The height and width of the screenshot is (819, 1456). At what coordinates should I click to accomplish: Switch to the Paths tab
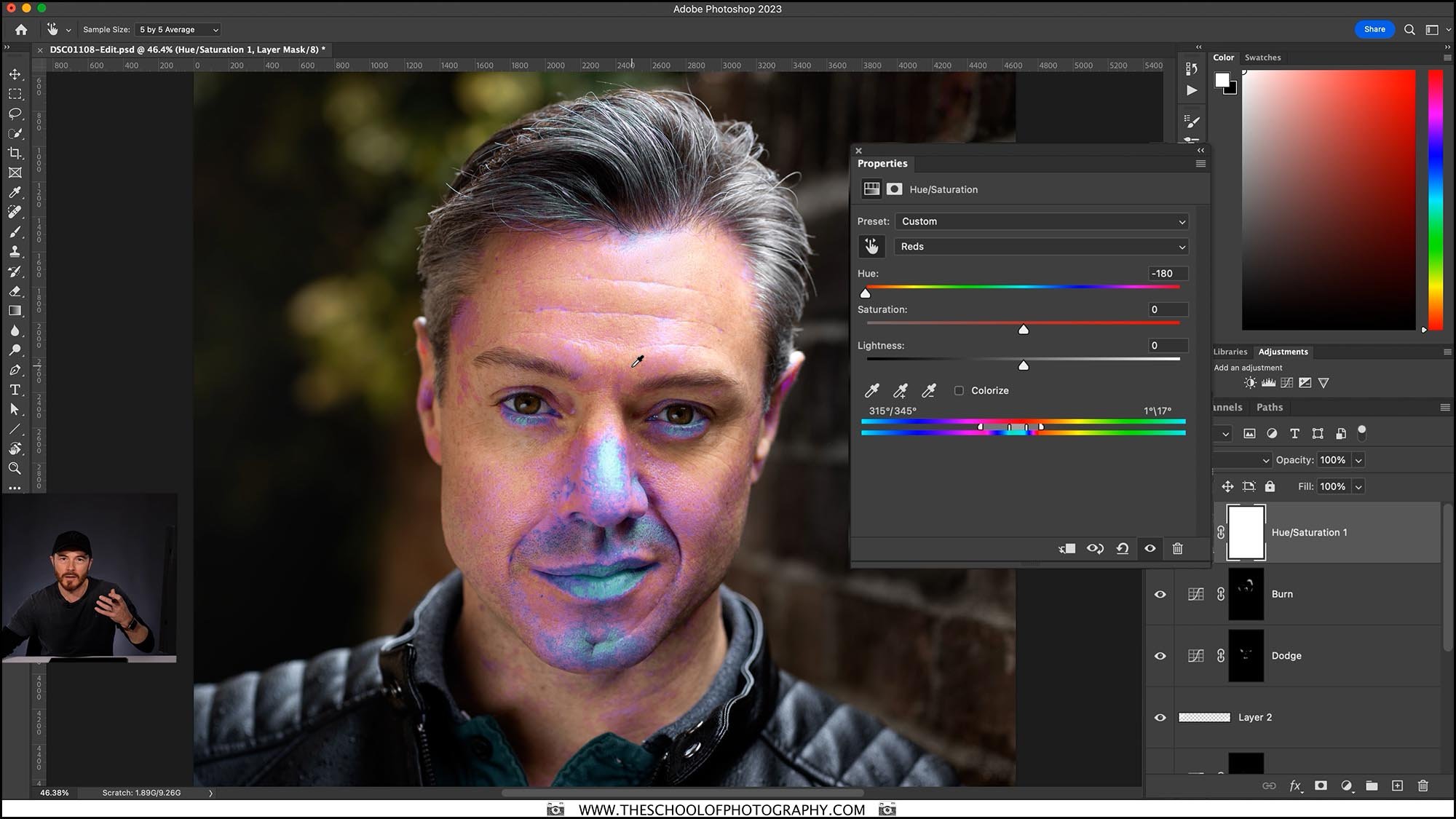tap(1270, 407)
